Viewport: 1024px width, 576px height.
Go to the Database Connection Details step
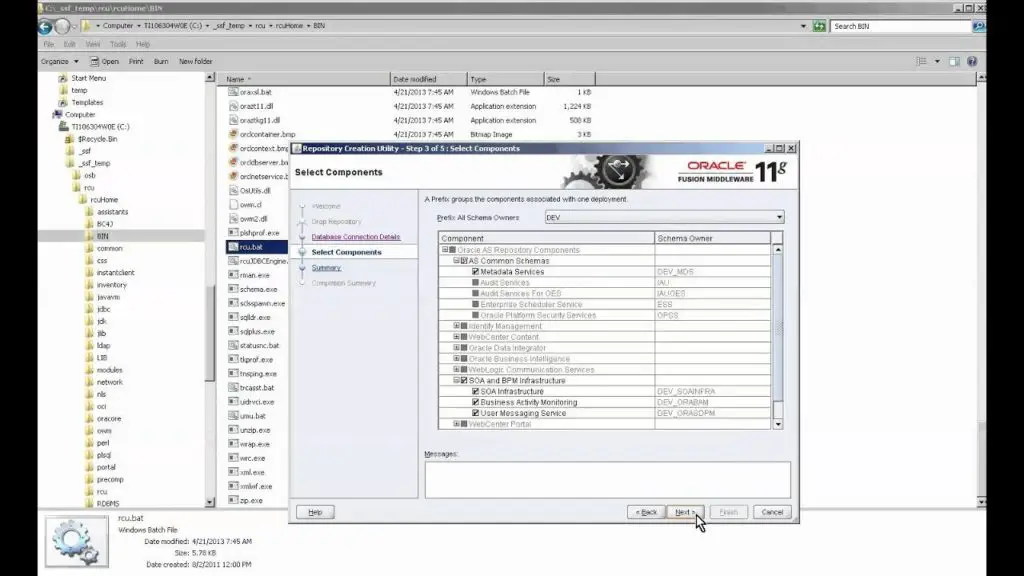[x=356, y=236]
